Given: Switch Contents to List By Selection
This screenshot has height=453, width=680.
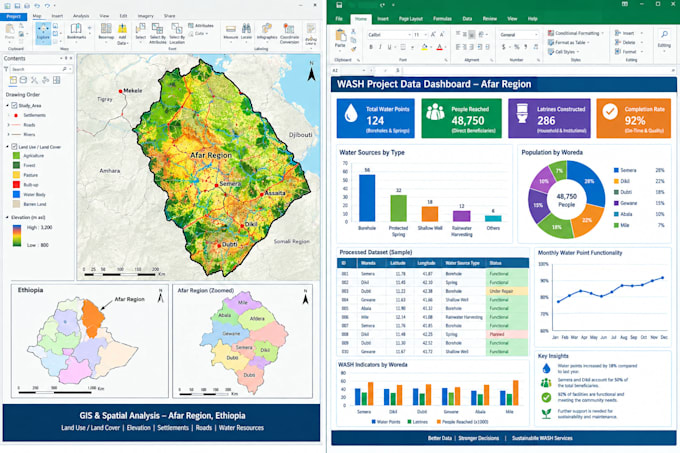Looking at the screenshot, I should click(34, 80).
